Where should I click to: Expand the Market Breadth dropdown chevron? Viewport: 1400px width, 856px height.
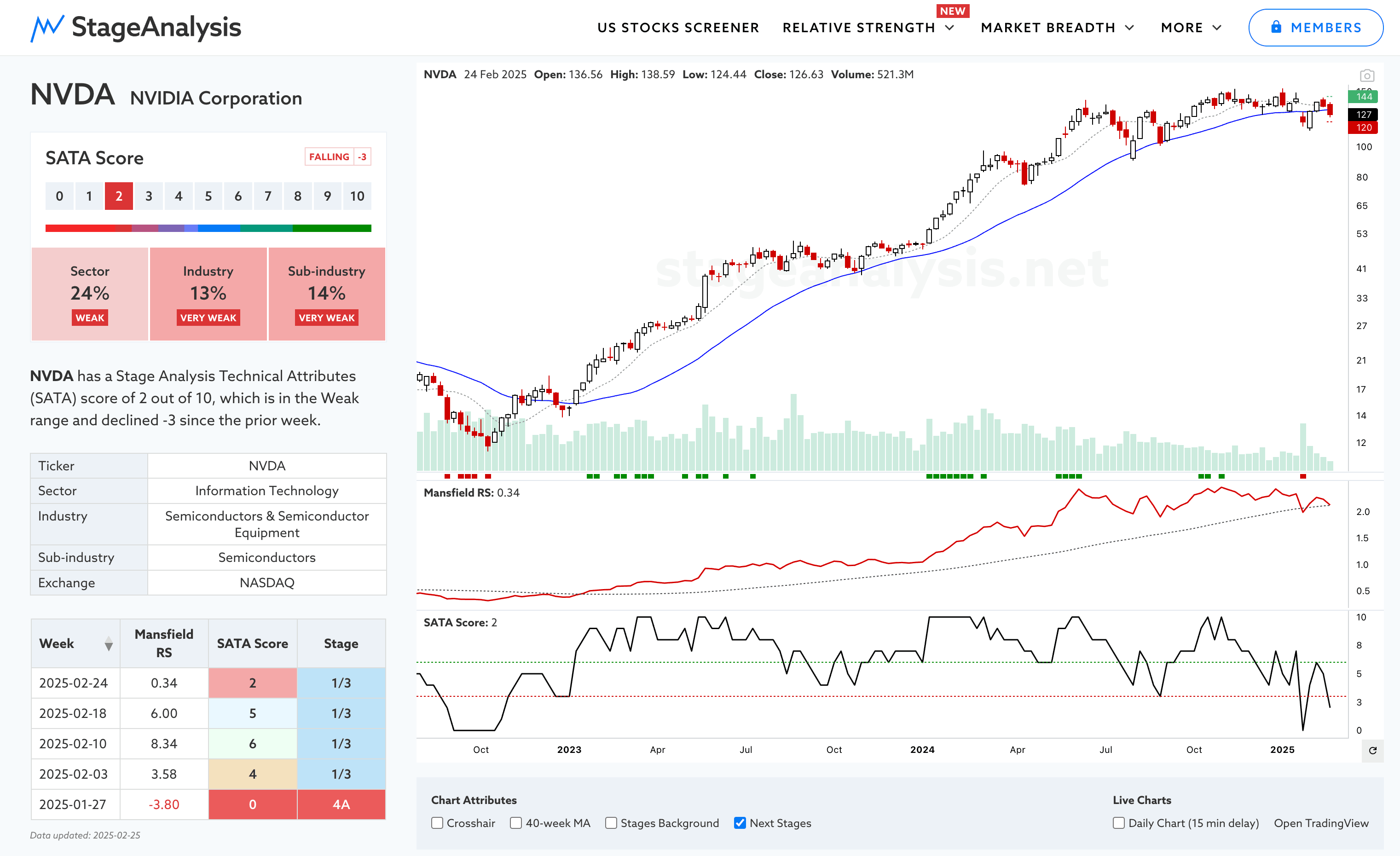pyautogui.click(x=1129, y=28)
